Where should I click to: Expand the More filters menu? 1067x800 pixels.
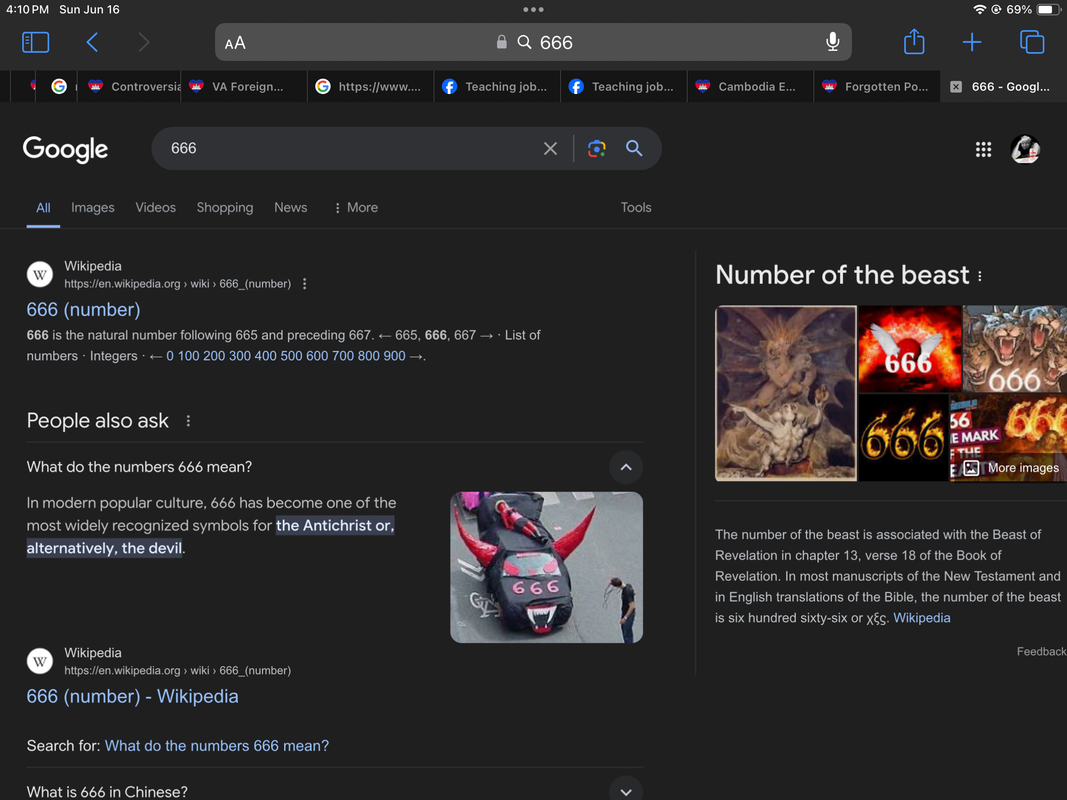356,207
